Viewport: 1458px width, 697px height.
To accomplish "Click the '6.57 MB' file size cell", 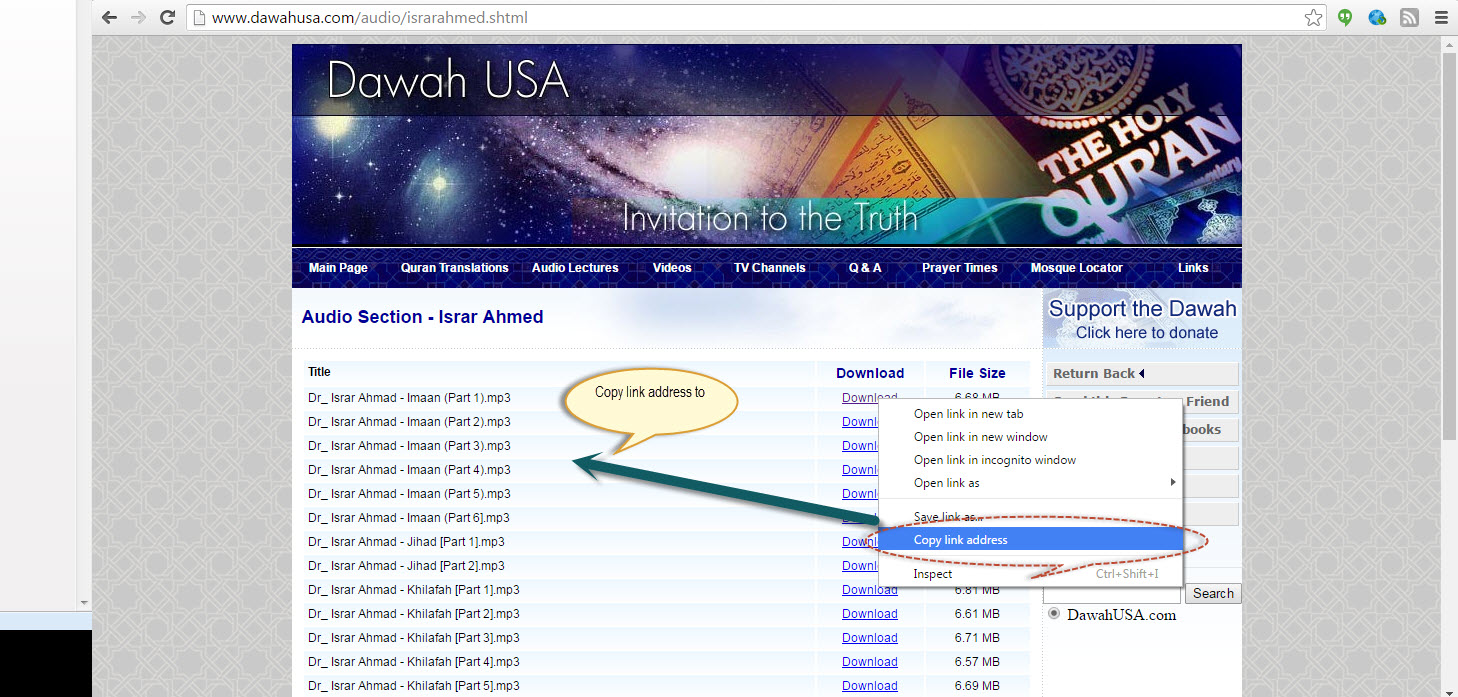I will (x=977, y=662).
